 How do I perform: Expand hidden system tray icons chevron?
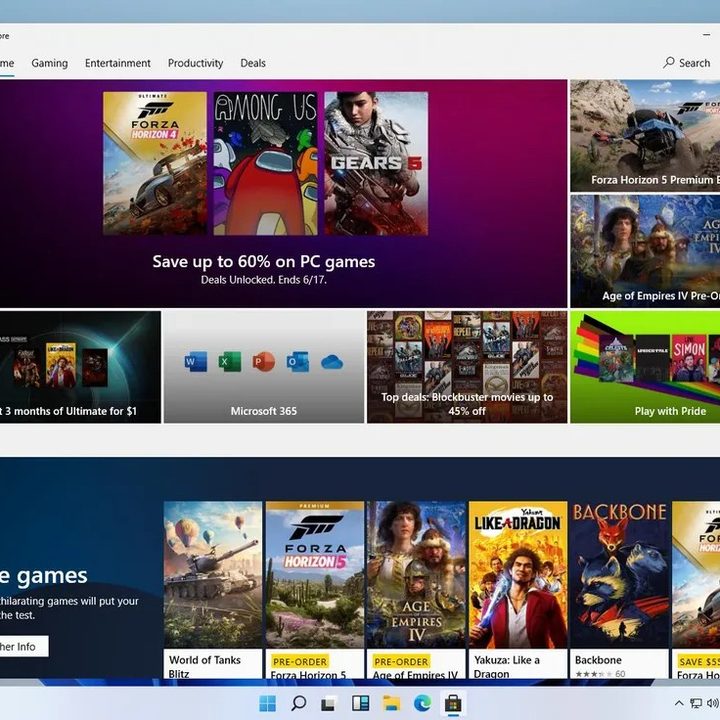679,703
